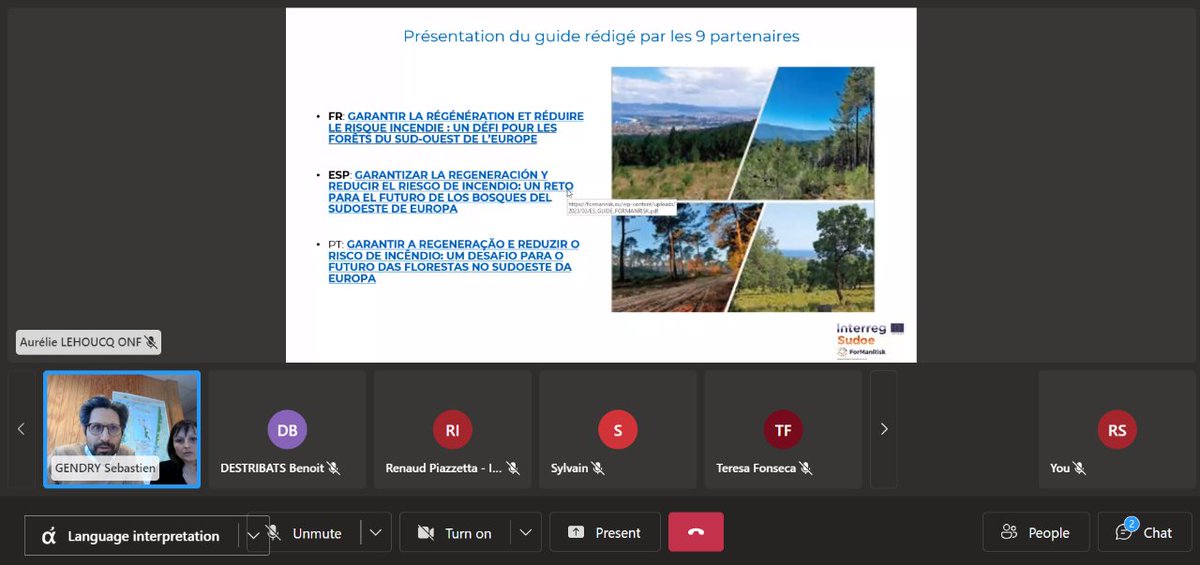The image size is (1200, 565).
Task: Click the forest photo collage on the slide
Action: pyautogui.click(x=743, y=189)
